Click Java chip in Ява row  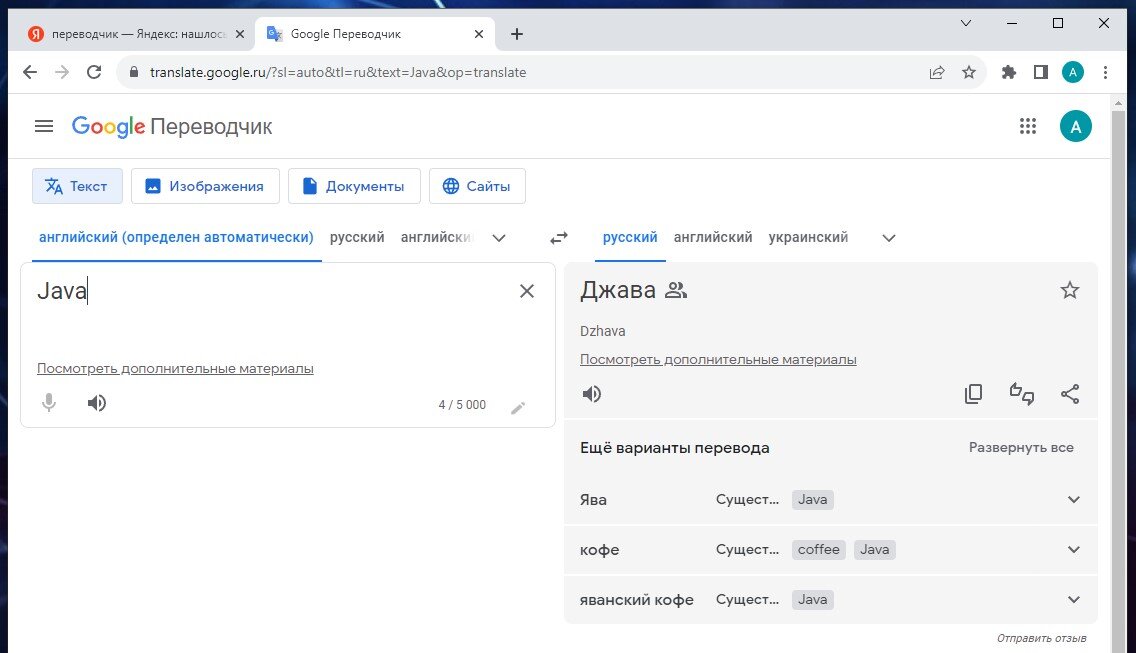coord(812,499)
